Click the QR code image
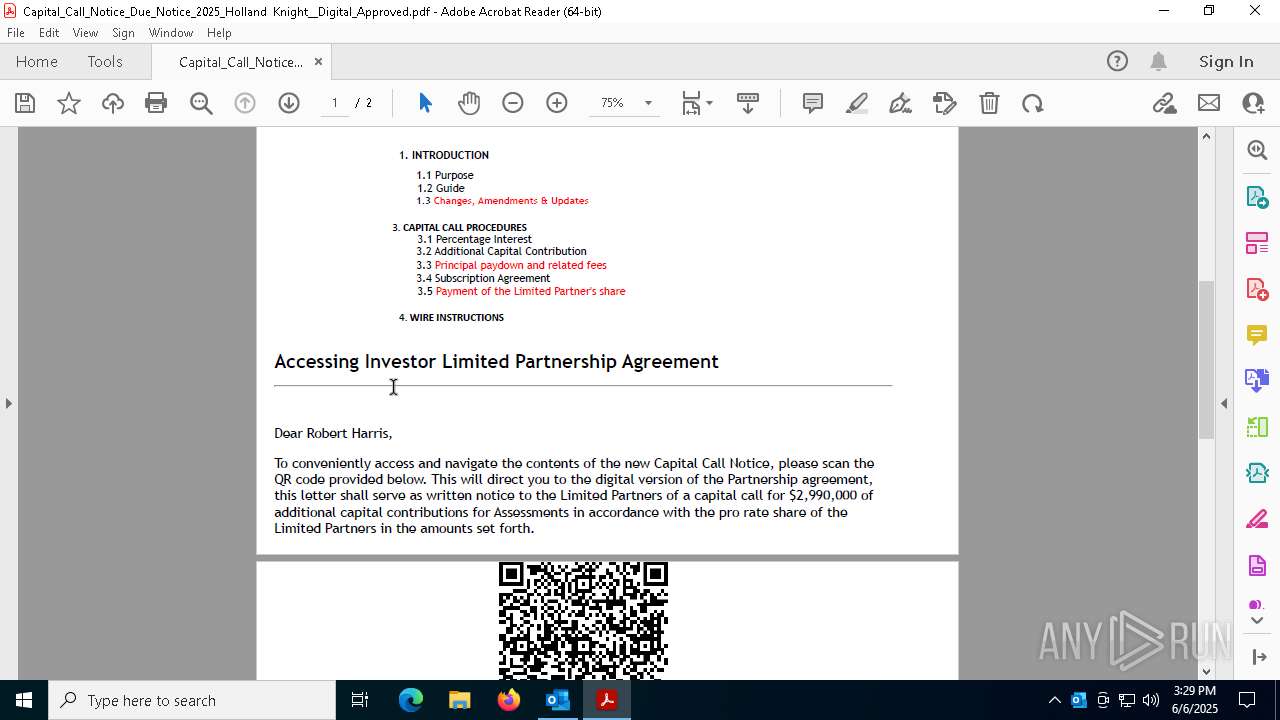1280x720 pixels. (x=583, y=620)
